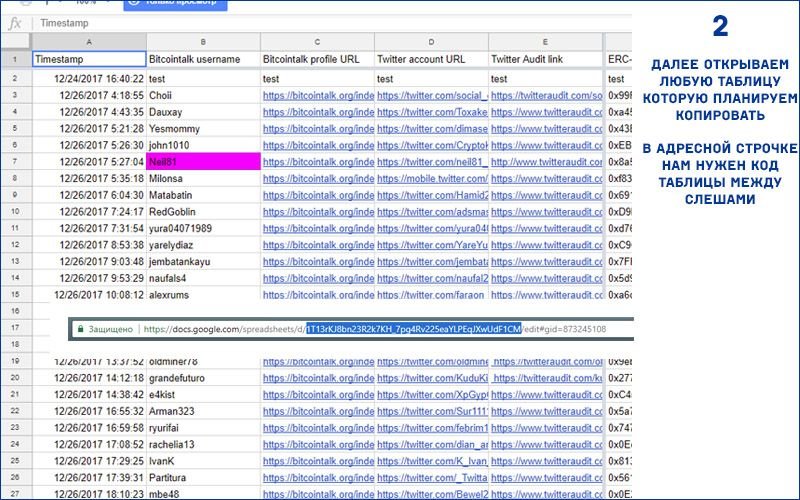Click timestamp 12/26/2017 17:39:31

(99, 478)
